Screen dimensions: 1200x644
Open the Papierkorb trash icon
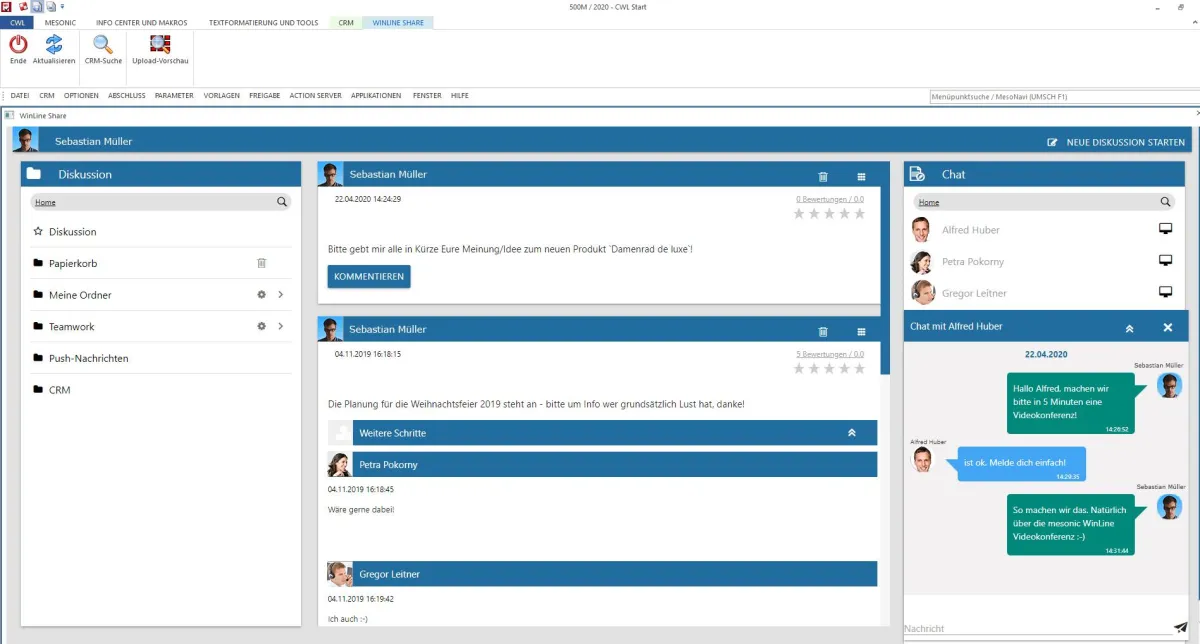pyautogui.click(x=262, y=262)
